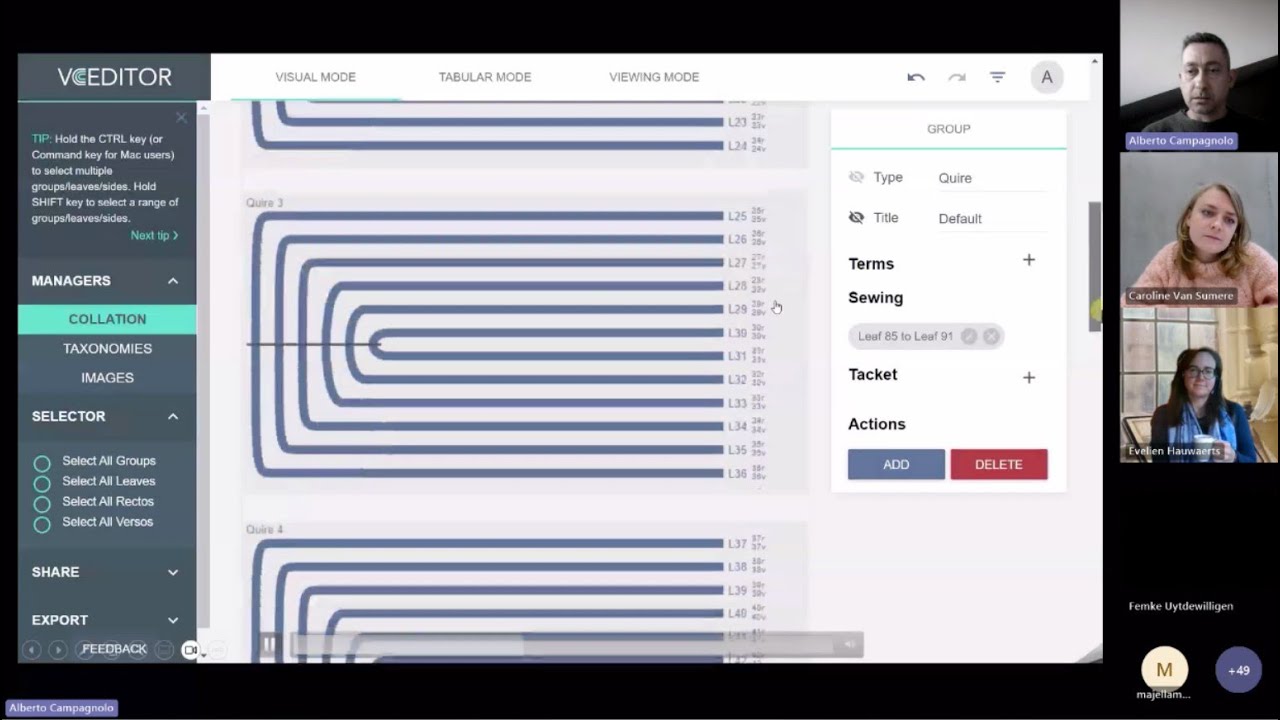The image size is (1280, 720).
Task: Seek on the video progress bar
Action: (x=561, y=645)
